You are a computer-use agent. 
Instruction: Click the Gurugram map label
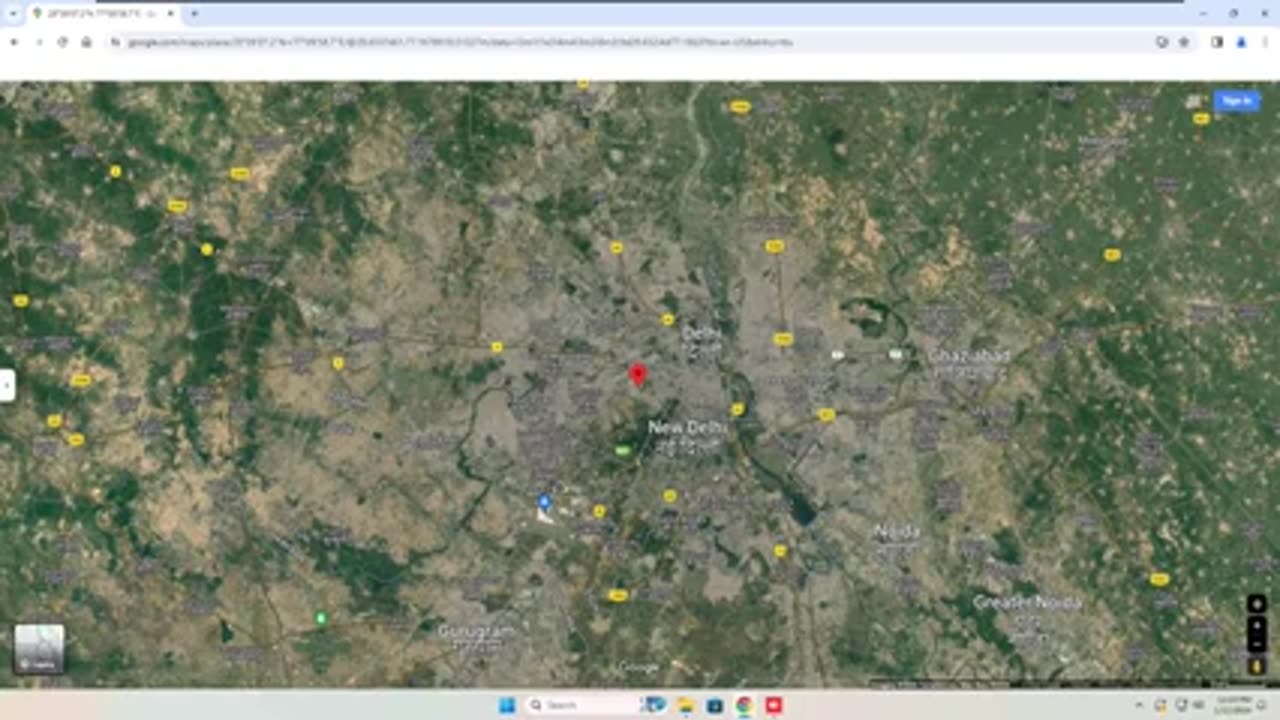(477, 631)
